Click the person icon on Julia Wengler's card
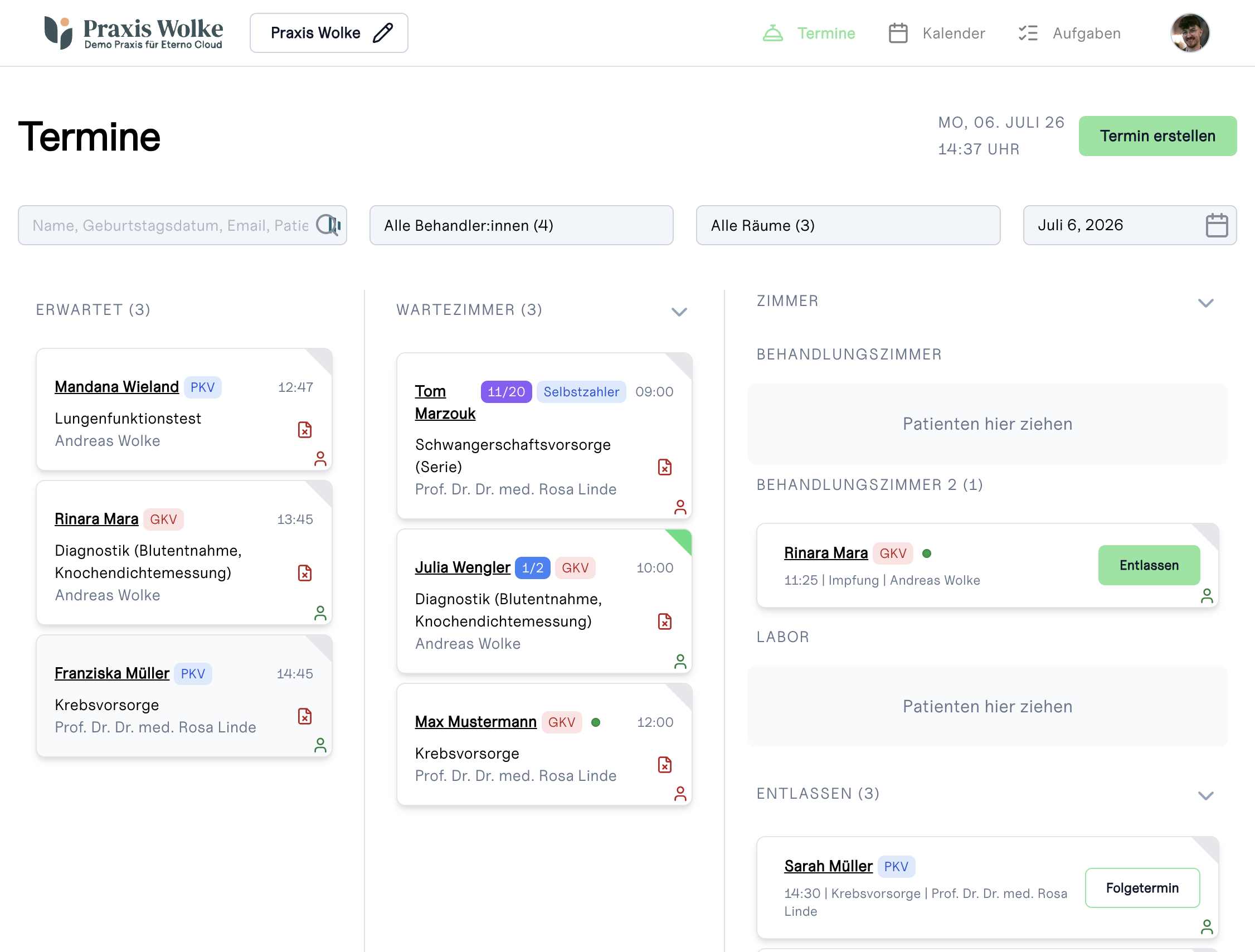Viewport: 1255px width, 952px height. point(680,662)
